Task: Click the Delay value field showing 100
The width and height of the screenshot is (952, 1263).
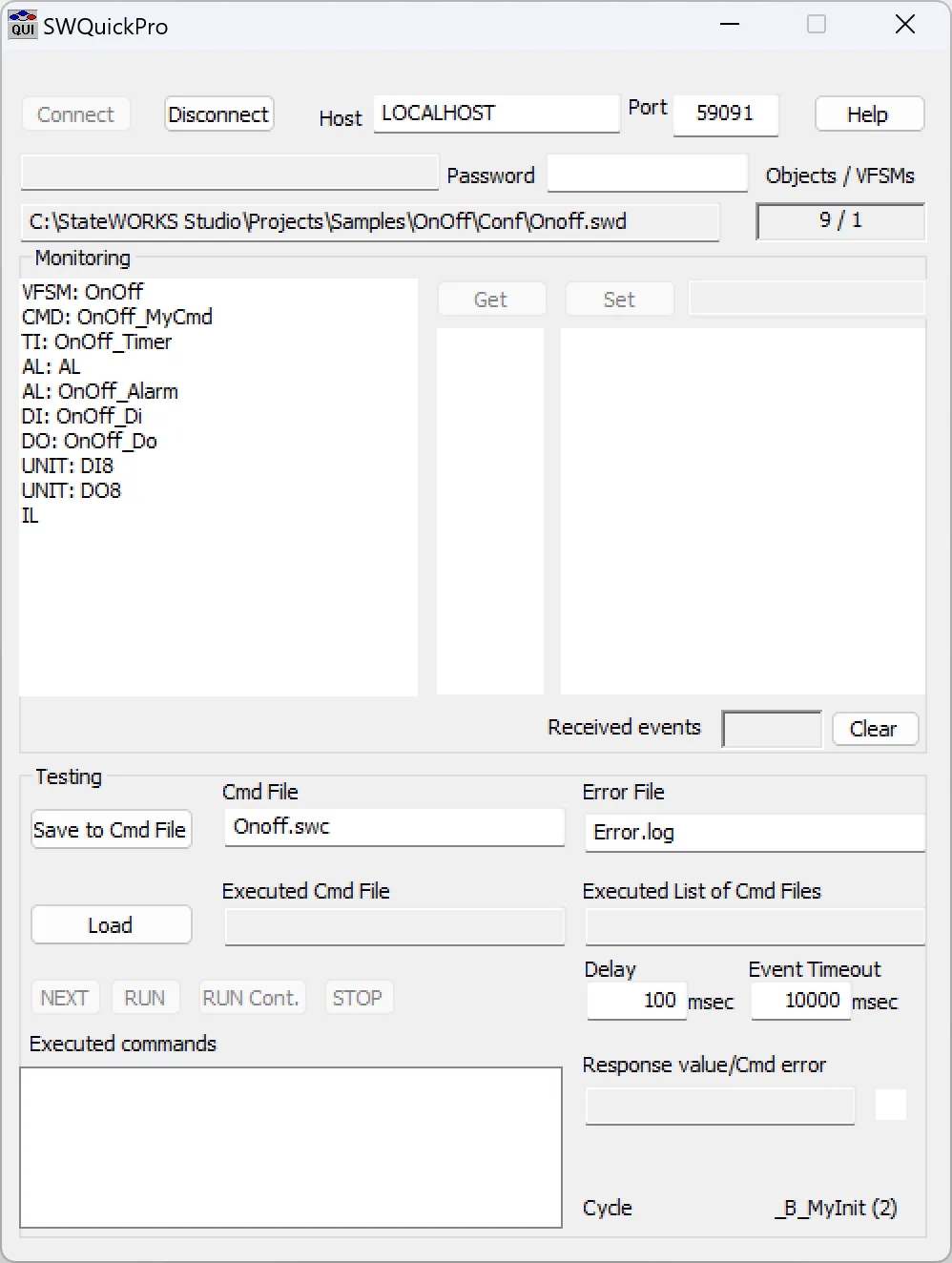Action: tap(636, 1001)
